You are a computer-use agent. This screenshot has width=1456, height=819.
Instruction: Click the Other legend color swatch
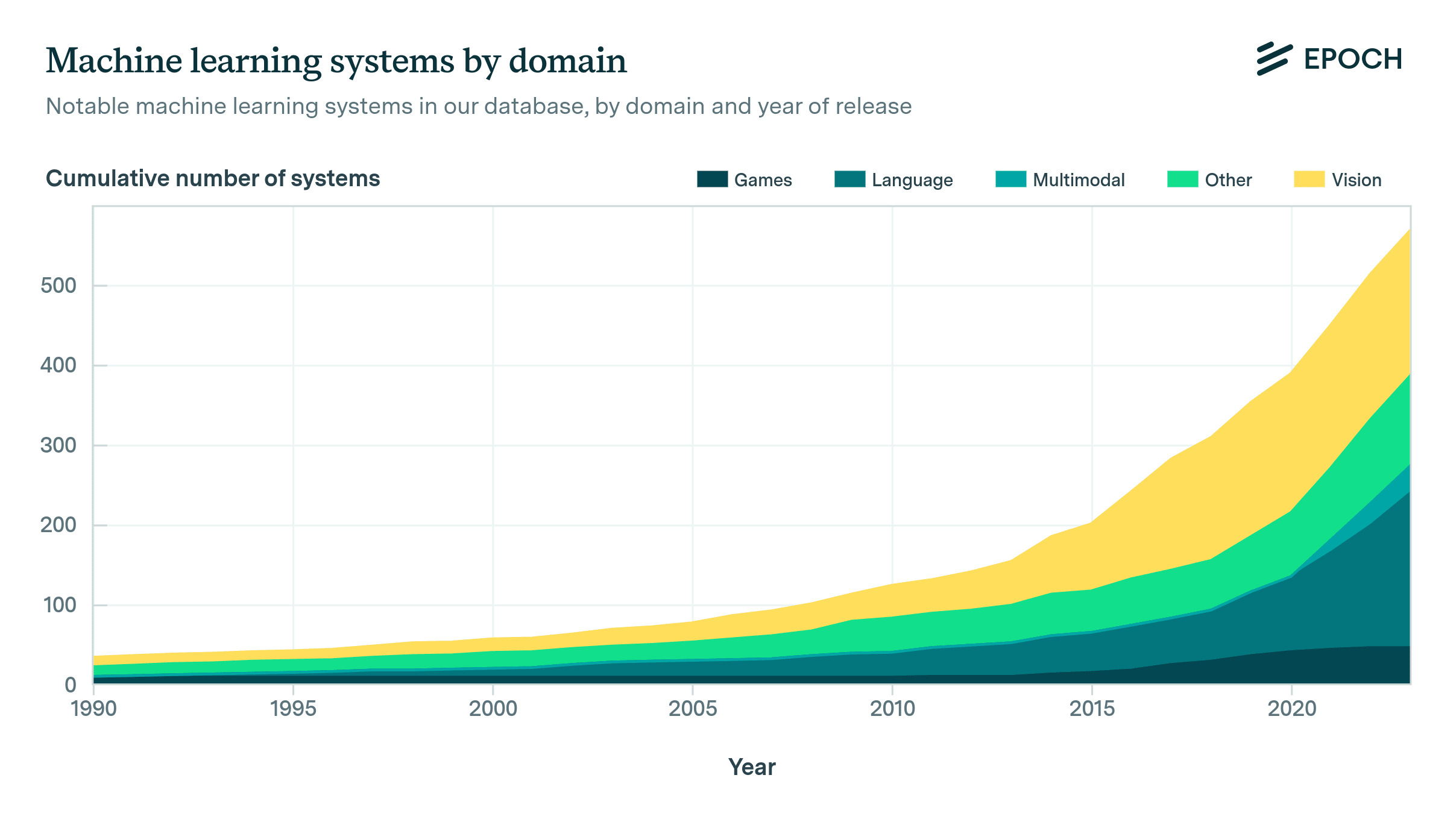tap(1182, 180)
